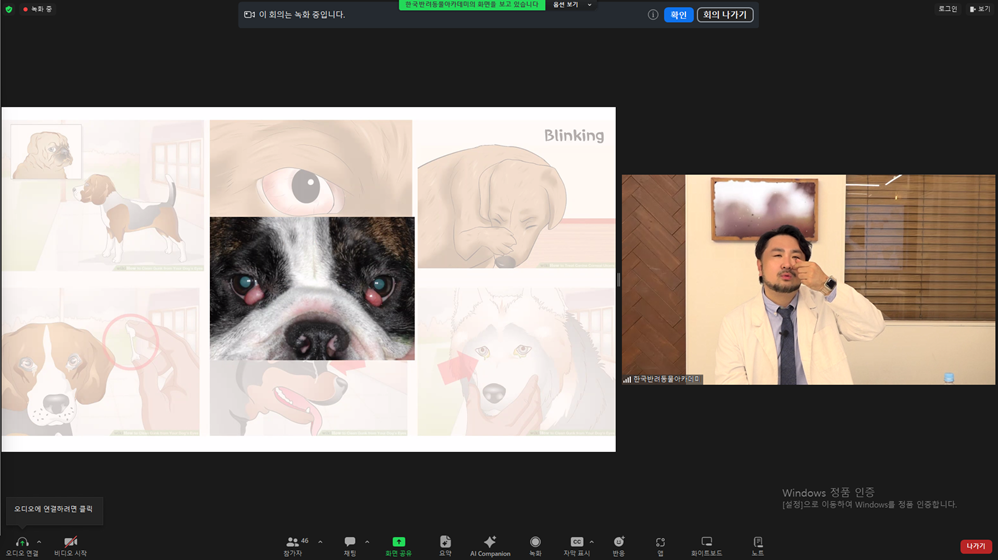998x560 pixels.
Task: Expand audio options arrow
Action: click(x=39, y=542)
